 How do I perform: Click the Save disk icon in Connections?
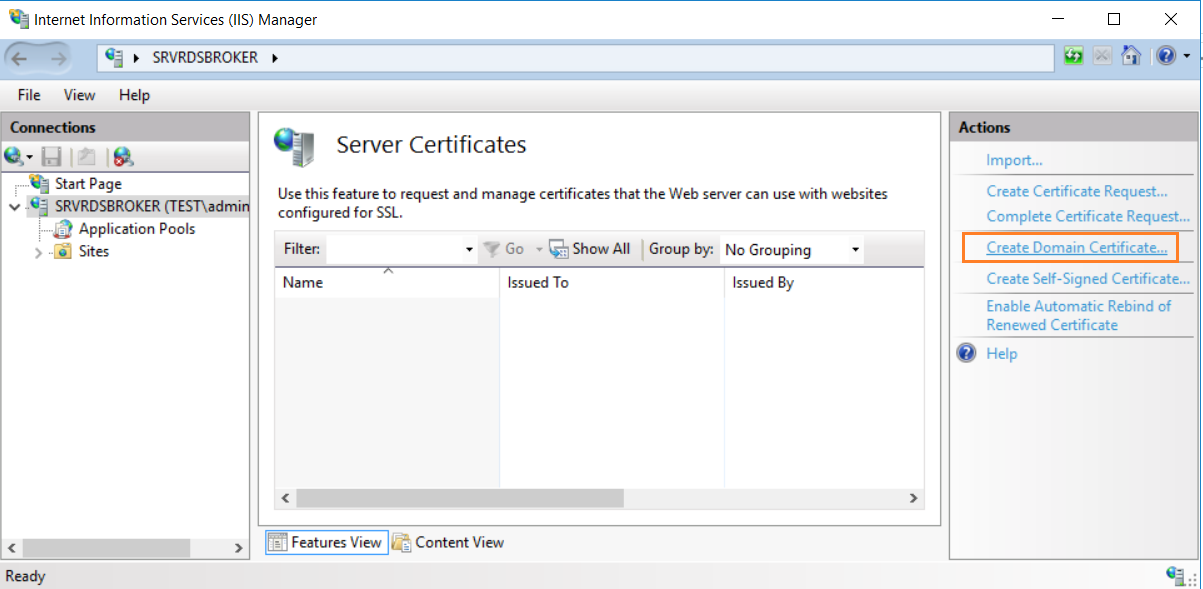pos(52,156)
